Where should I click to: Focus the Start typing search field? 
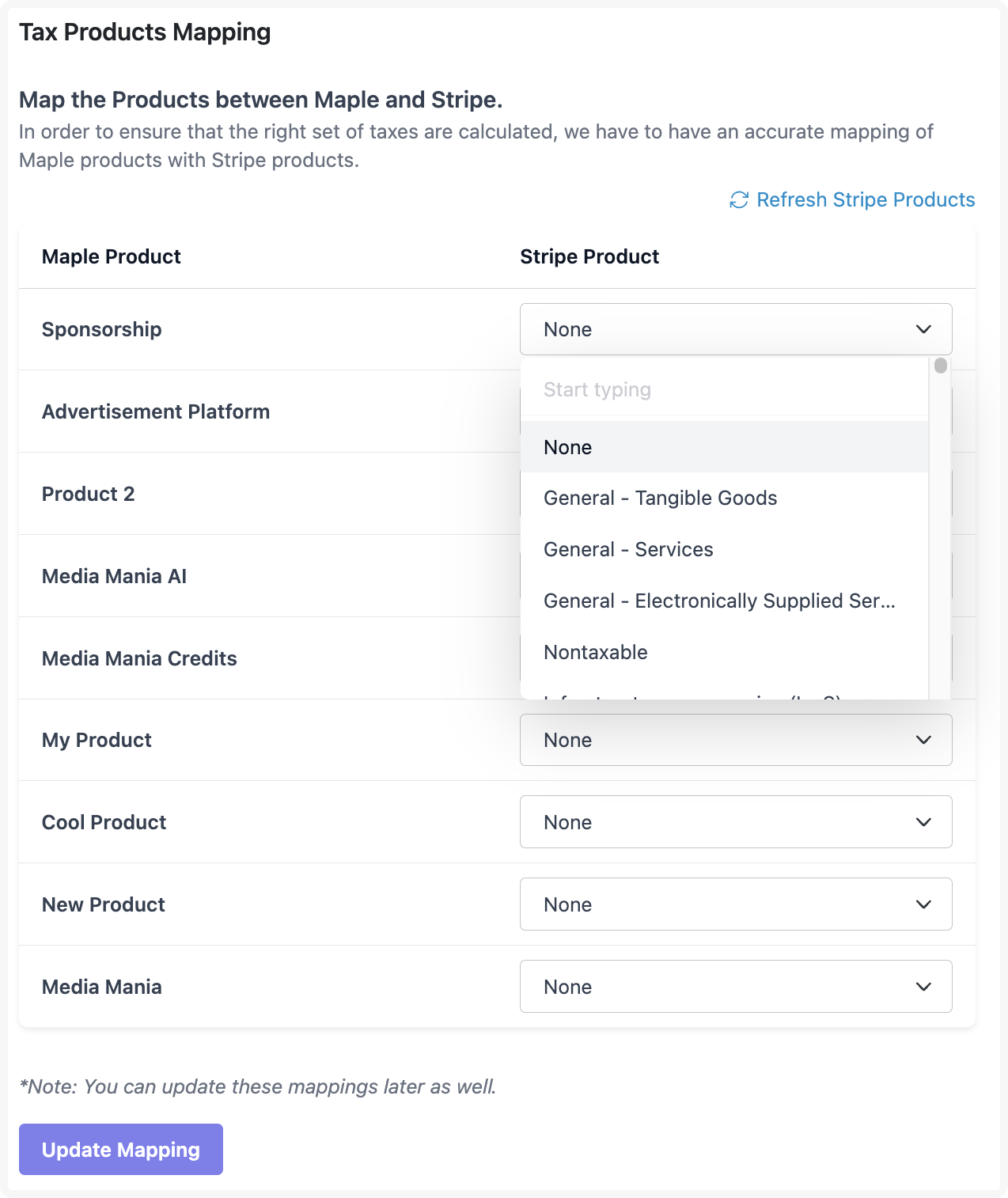pos(723,389)
